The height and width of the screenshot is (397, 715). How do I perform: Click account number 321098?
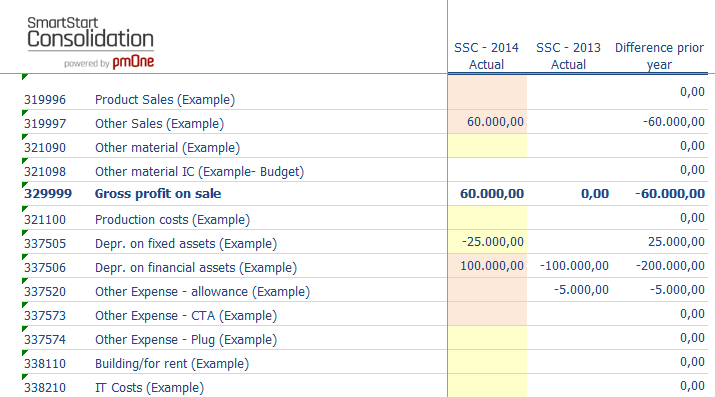click(x=45, y=172)
